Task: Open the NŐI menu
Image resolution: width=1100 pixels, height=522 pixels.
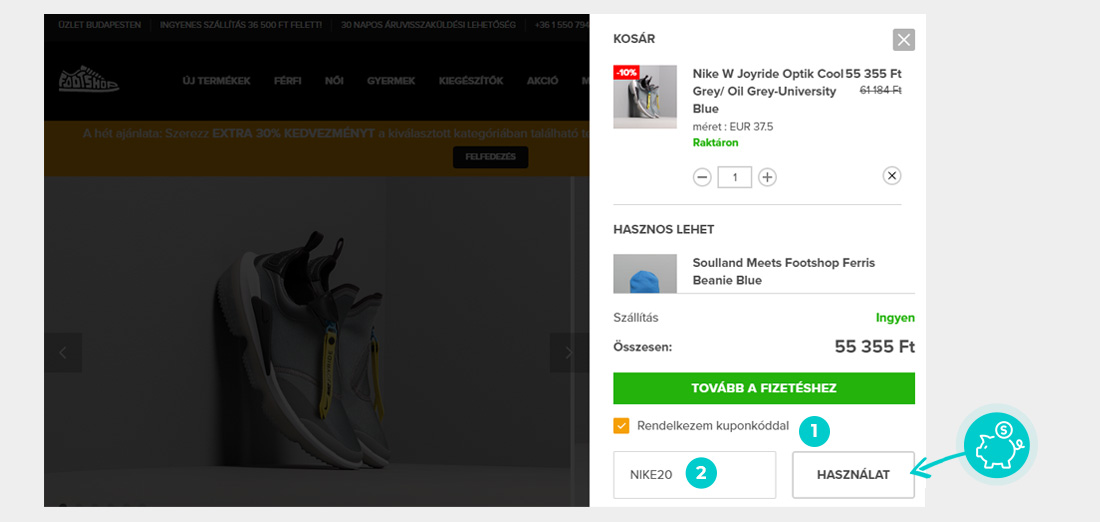Action: 334,81
